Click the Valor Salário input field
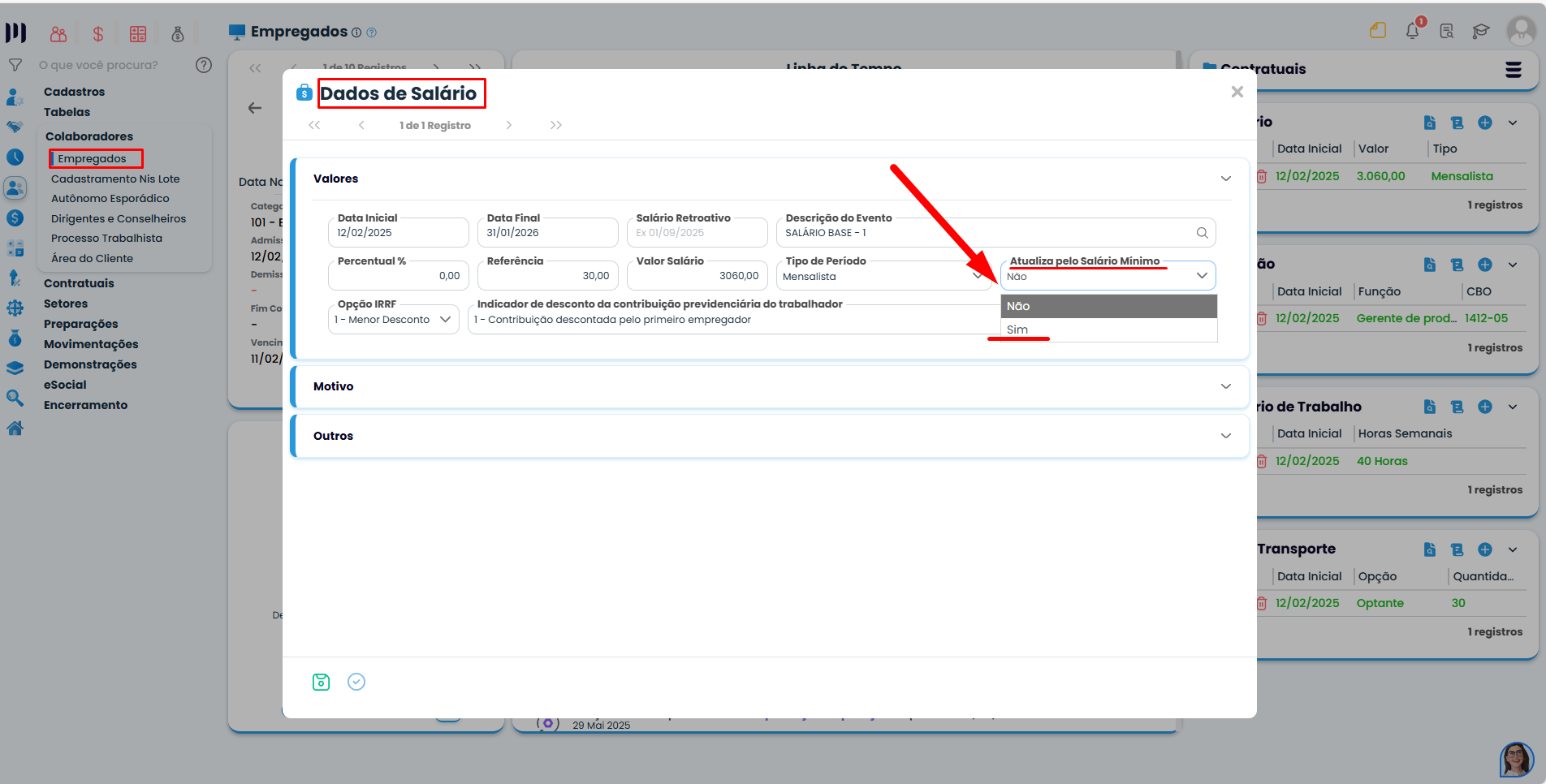1546x784 pixels. click(698, 276)
